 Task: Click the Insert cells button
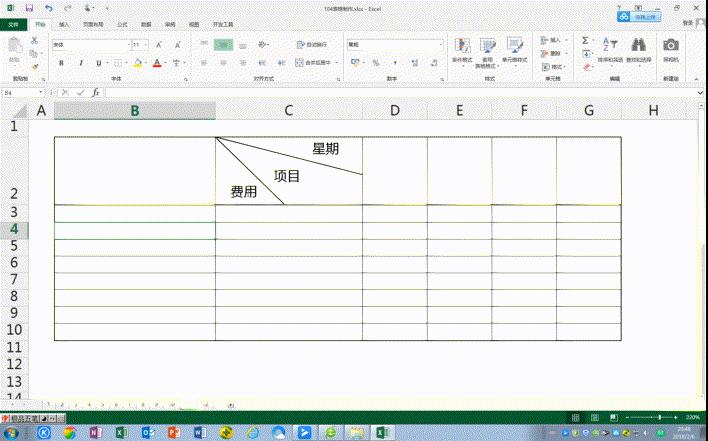tap(550, 41)
